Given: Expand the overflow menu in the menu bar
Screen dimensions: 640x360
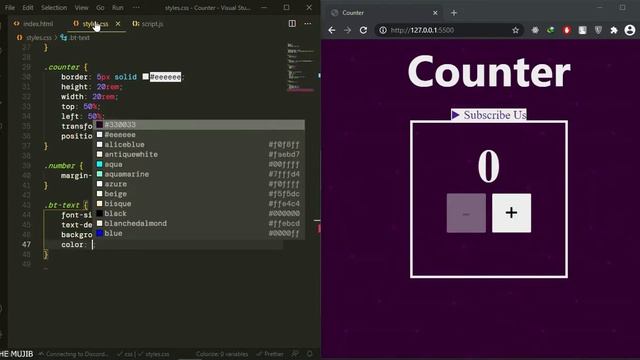Looking at the screenshot, I should [x=136, y=7].
